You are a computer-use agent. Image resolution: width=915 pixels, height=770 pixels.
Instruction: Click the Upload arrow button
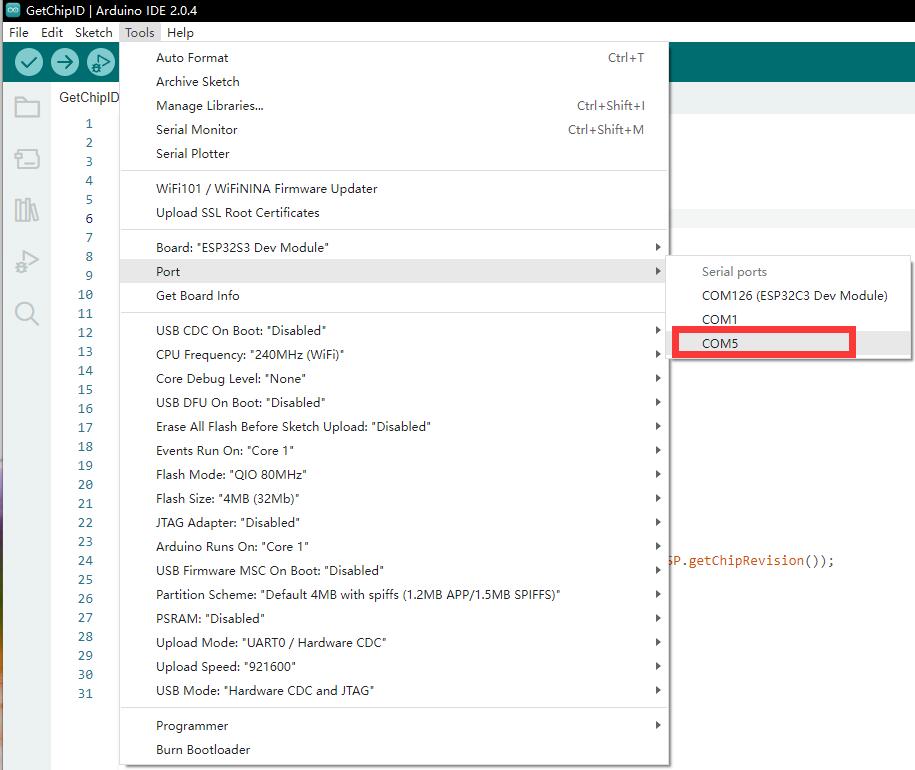tap(65, 62)
